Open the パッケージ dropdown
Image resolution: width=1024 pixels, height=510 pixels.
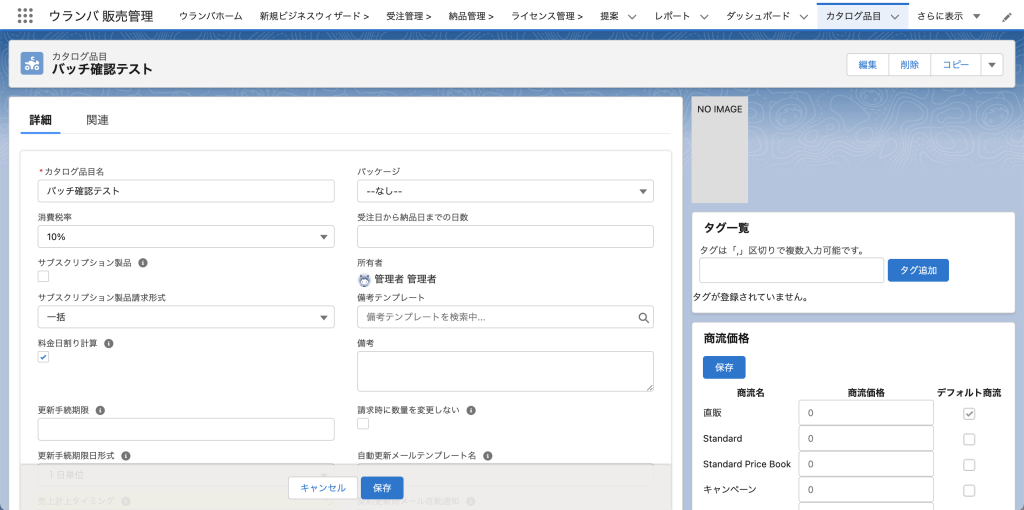505,191
